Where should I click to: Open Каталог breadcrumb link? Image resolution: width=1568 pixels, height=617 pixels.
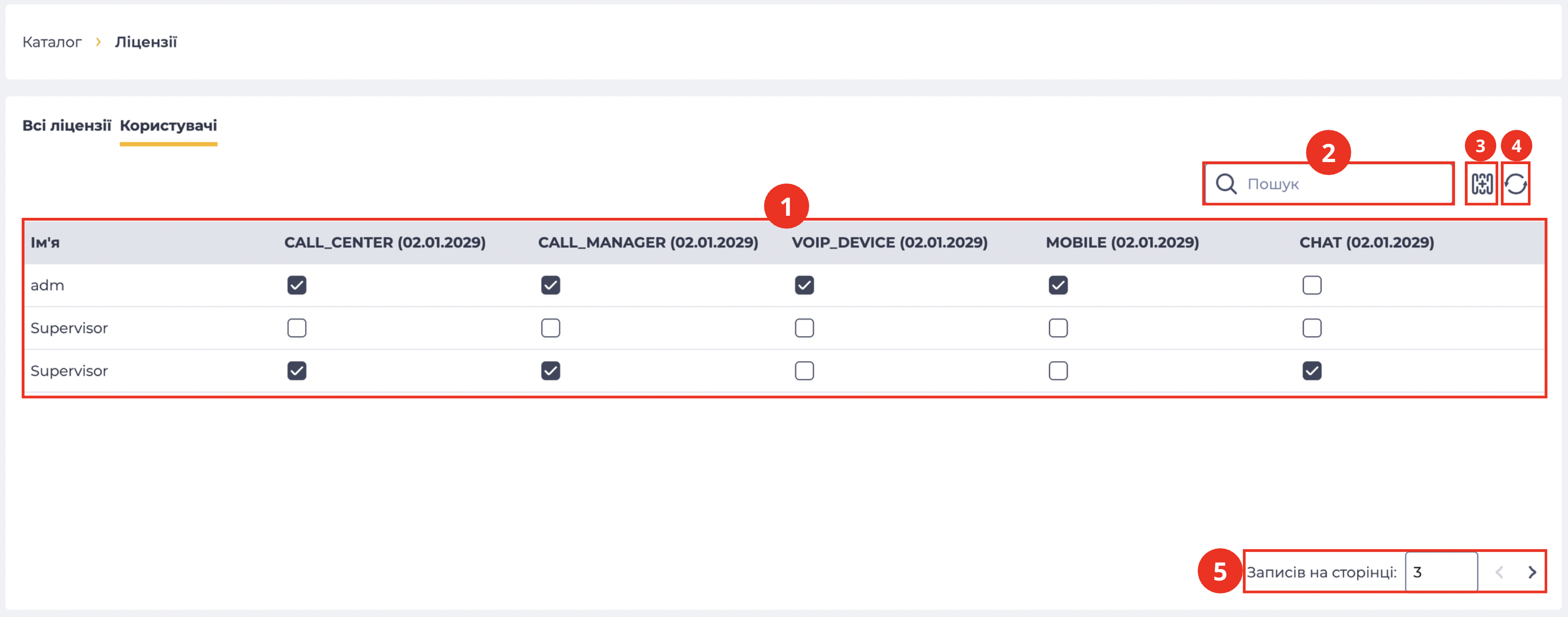(52, 42)
